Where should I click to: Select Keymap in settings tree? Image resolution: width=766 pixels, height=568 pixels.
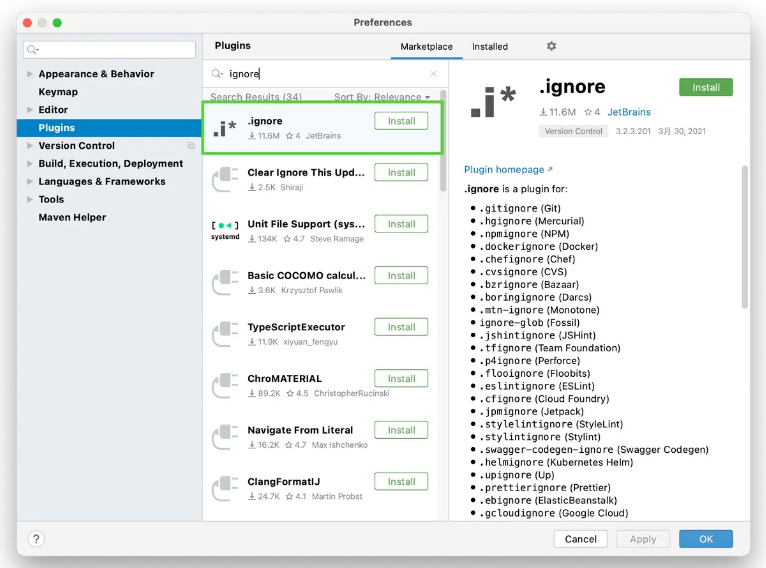tap(58, 92)
